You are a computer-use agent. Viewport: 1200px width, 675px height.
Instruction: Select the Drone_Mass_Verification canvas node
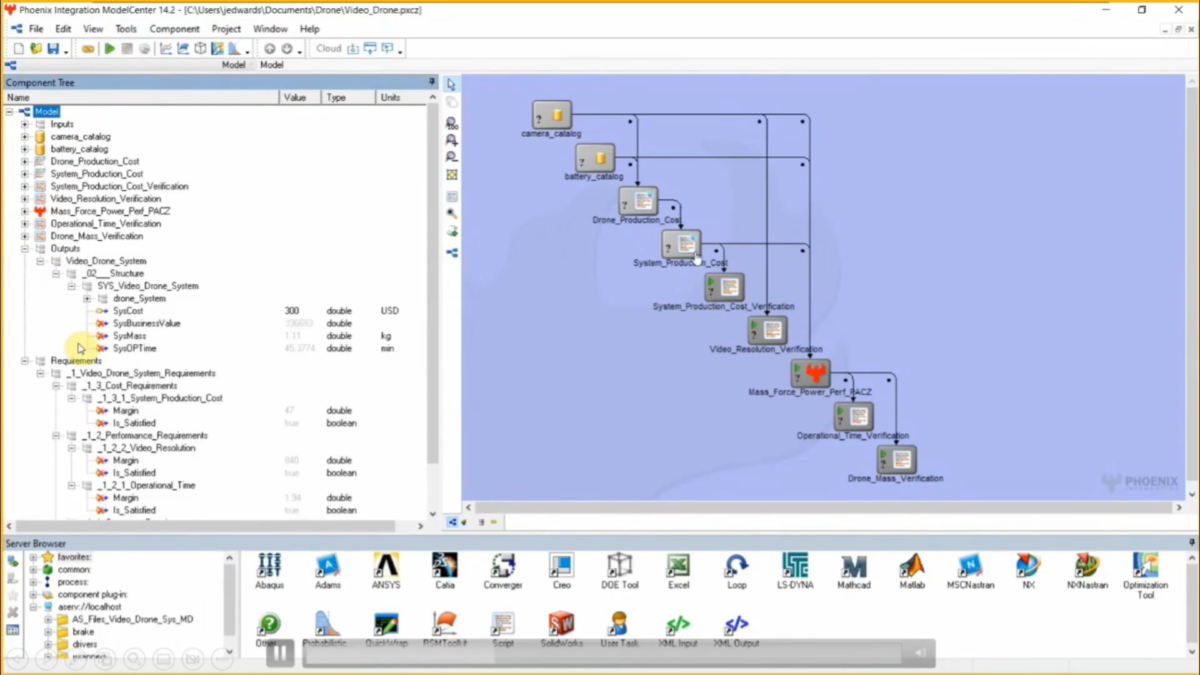click(896, 460)
